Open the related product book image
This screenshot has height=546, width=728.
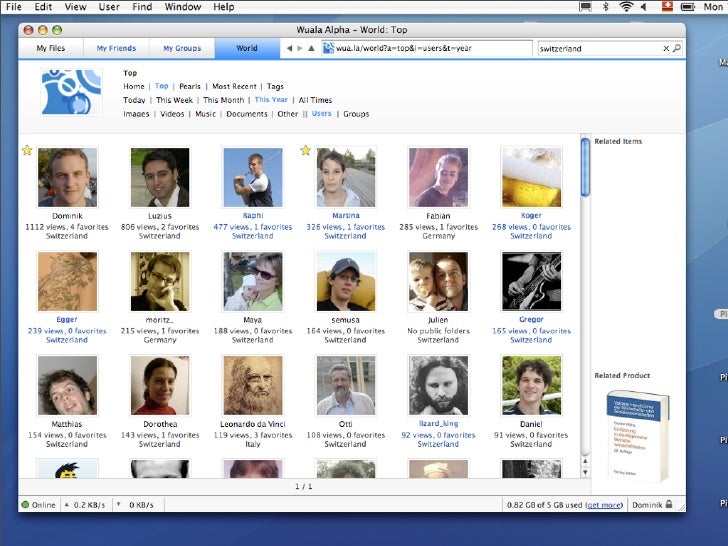tap(637, 436)
